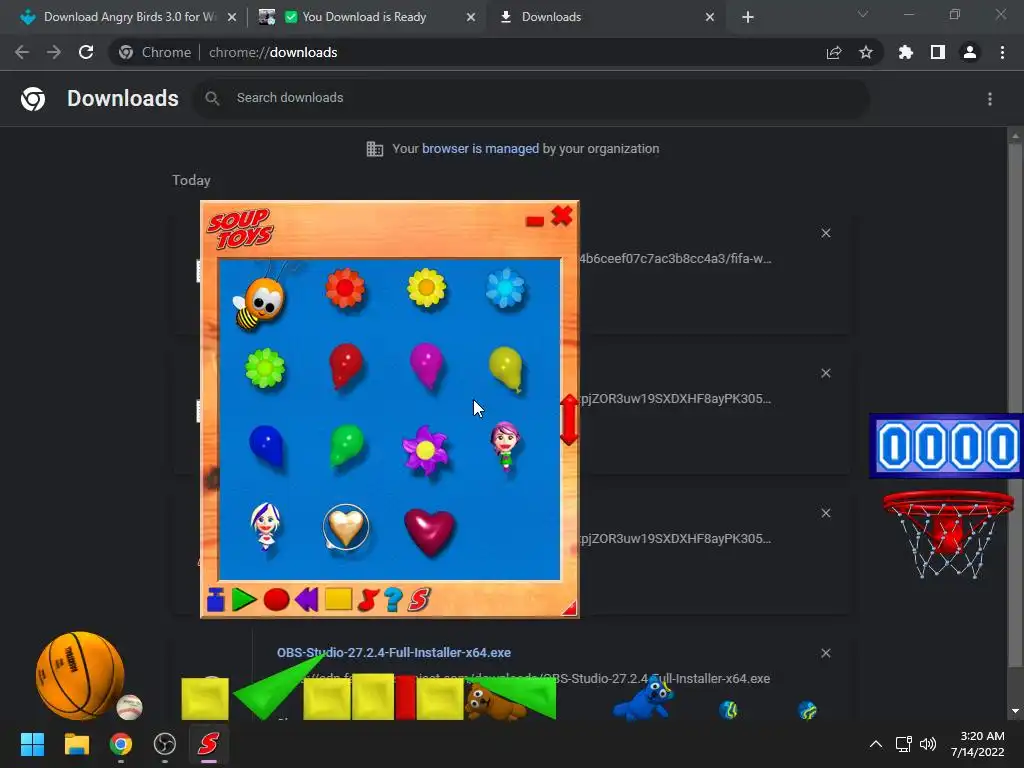The height and width of the screenshot is (768, 1024).
Task: Pick the green balloon toy
Action: pyautogui.click(x=346, y=446)
